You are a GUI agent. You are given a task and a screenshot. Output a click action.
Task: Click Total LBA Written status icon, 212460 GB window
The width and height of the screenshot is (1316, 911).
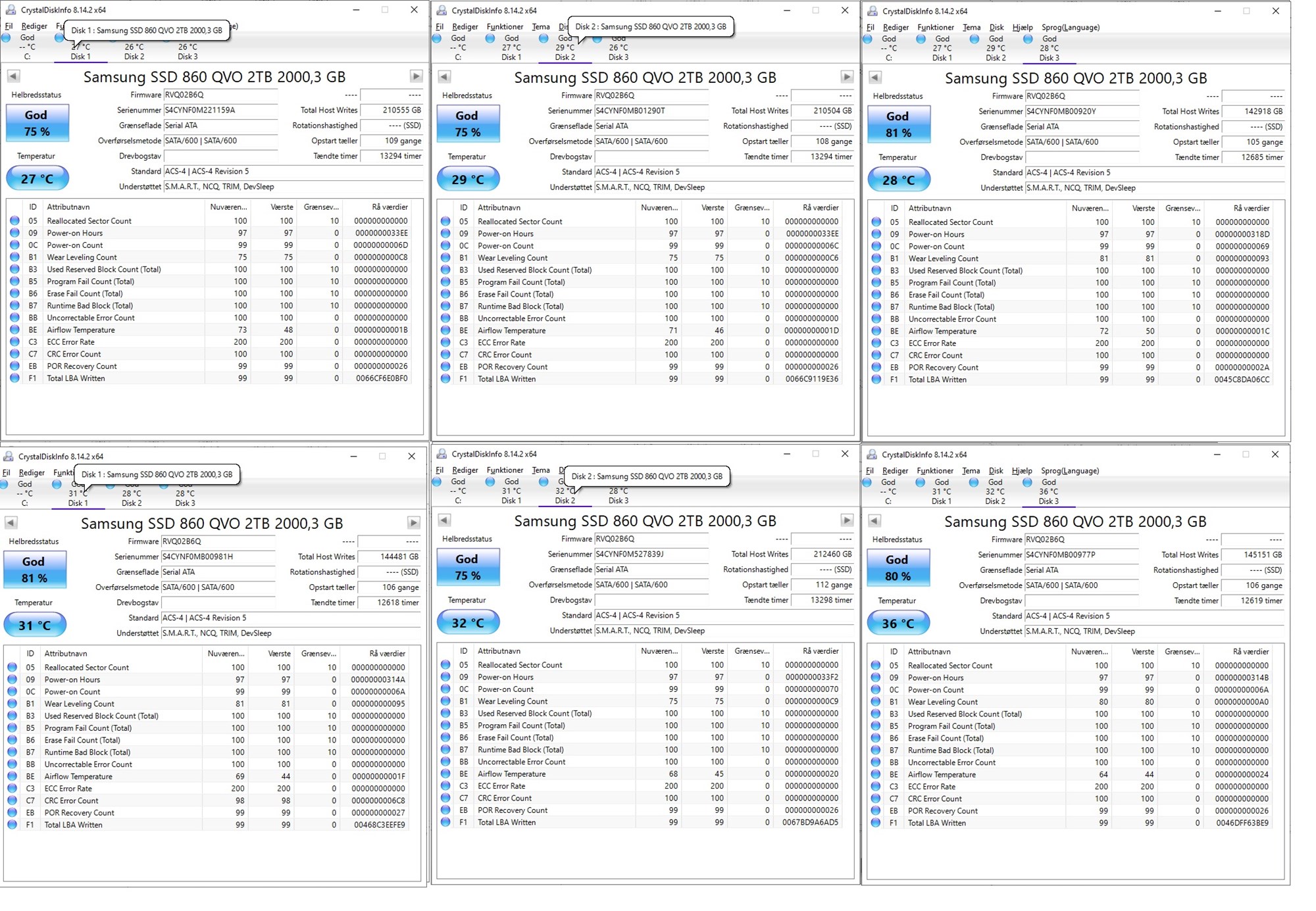[x=445, y=822]
